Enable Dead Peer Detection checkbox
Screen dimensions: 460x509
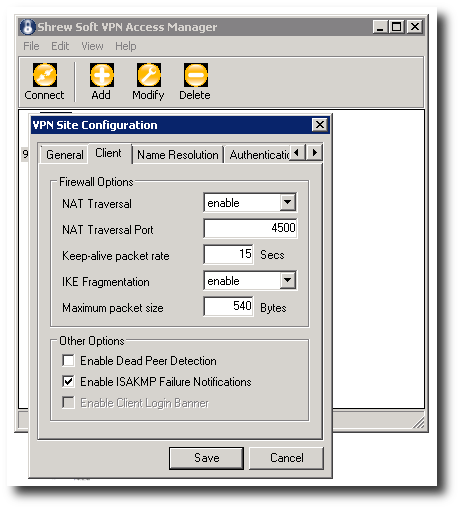(x=68, y=361)
